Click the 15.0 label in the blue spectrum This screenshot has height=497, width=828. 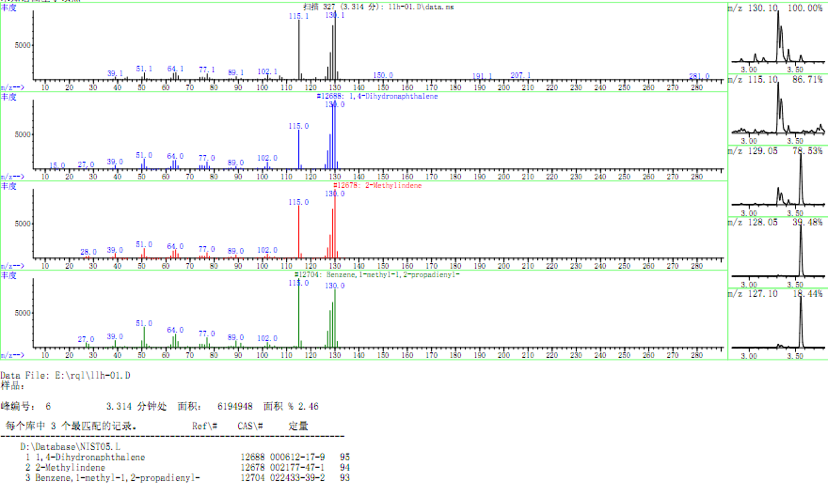(x=57, y=165)
